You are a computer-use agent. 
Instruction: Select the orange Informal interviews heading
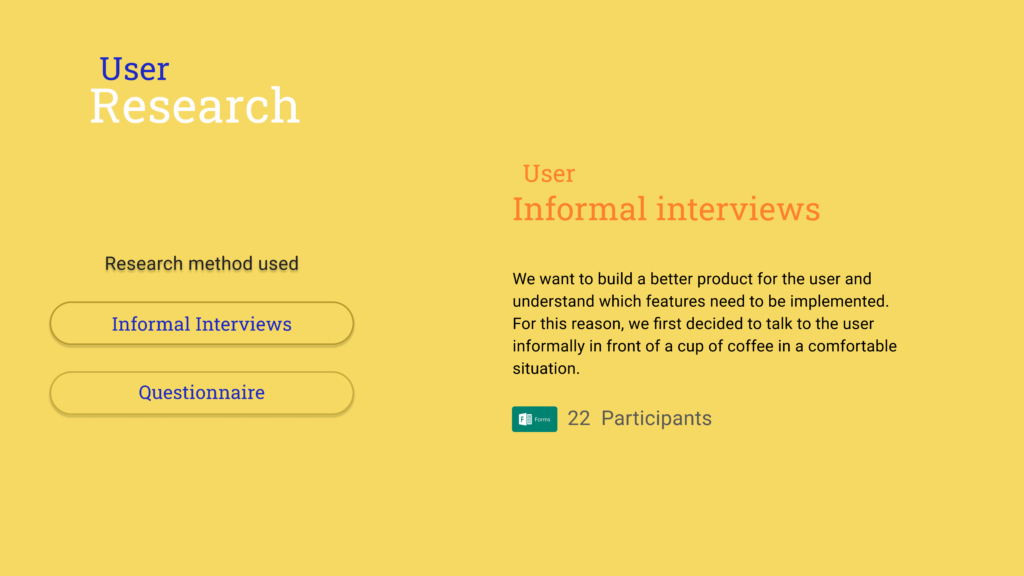[666, 209]
